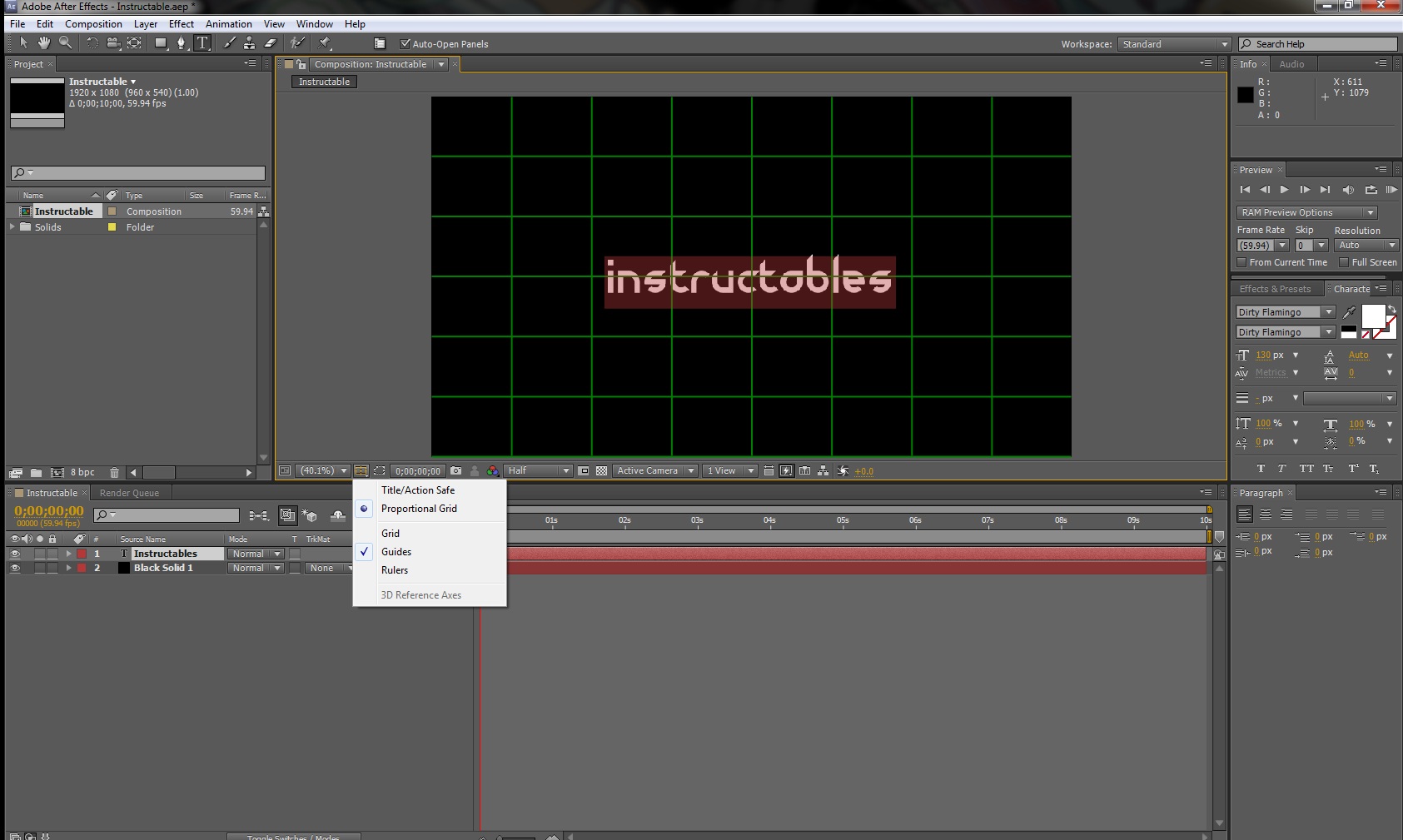This screenshot has width=1403, height=840.
Task: Open the Half resolution dropdown
Action: (x=539, y=471)
